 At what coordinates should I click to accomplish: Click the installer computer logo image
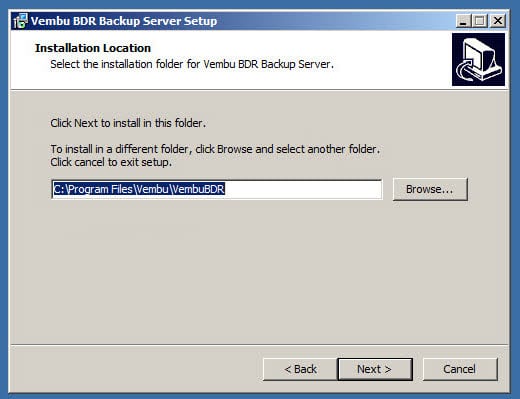[478, 59]
